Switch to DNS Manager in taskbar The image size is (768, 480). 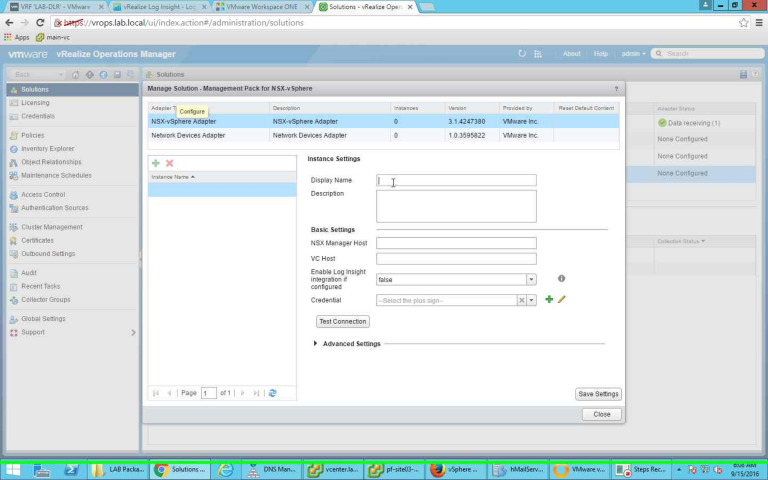click(271, 470)
